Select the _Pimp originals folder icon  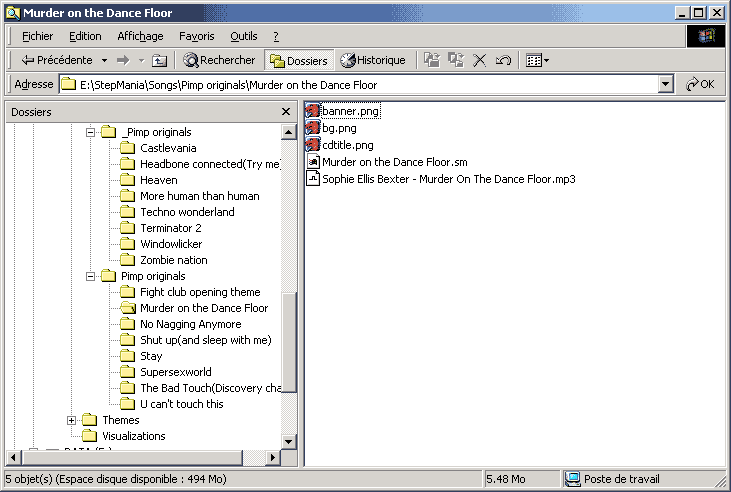108,132
